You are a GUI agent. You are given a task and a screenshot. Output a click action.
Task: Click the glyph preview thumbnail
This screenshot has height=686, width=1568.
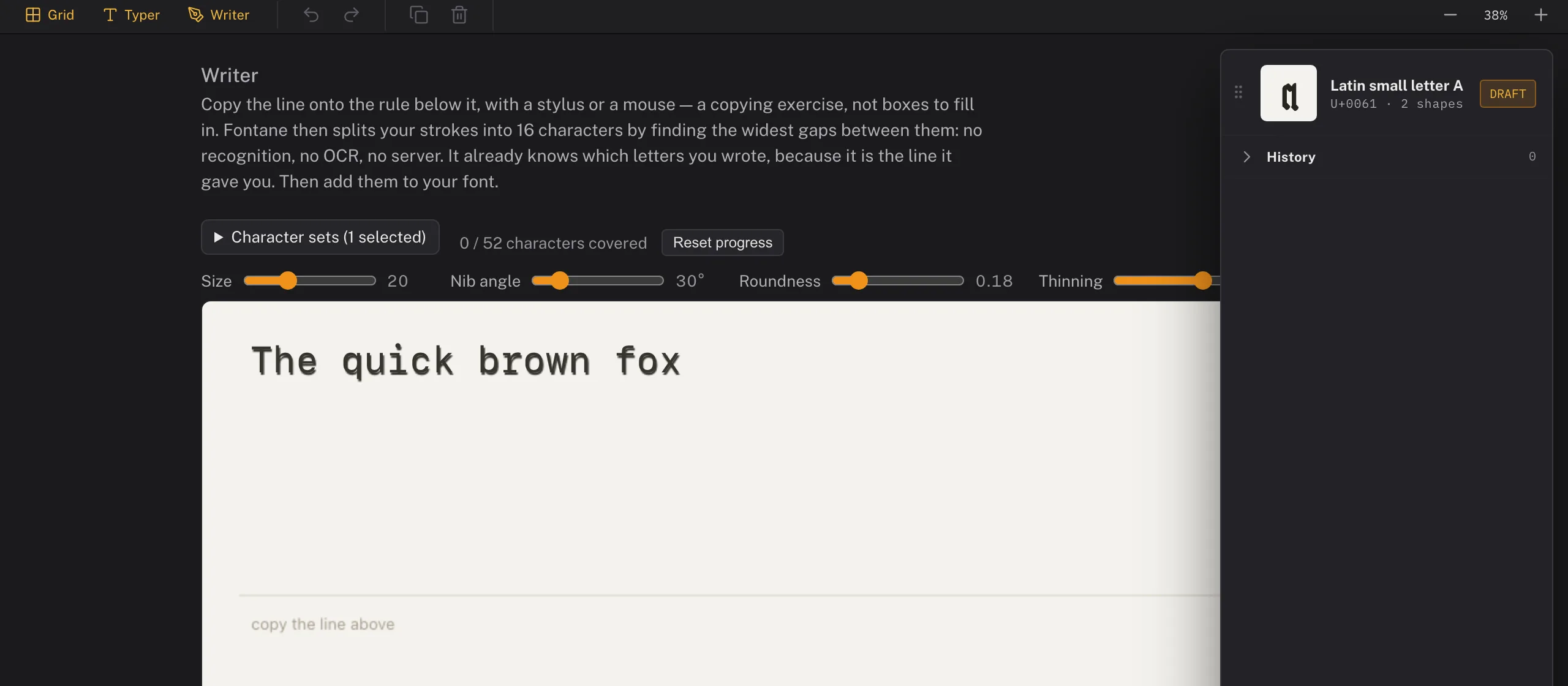pos(1289,93)
